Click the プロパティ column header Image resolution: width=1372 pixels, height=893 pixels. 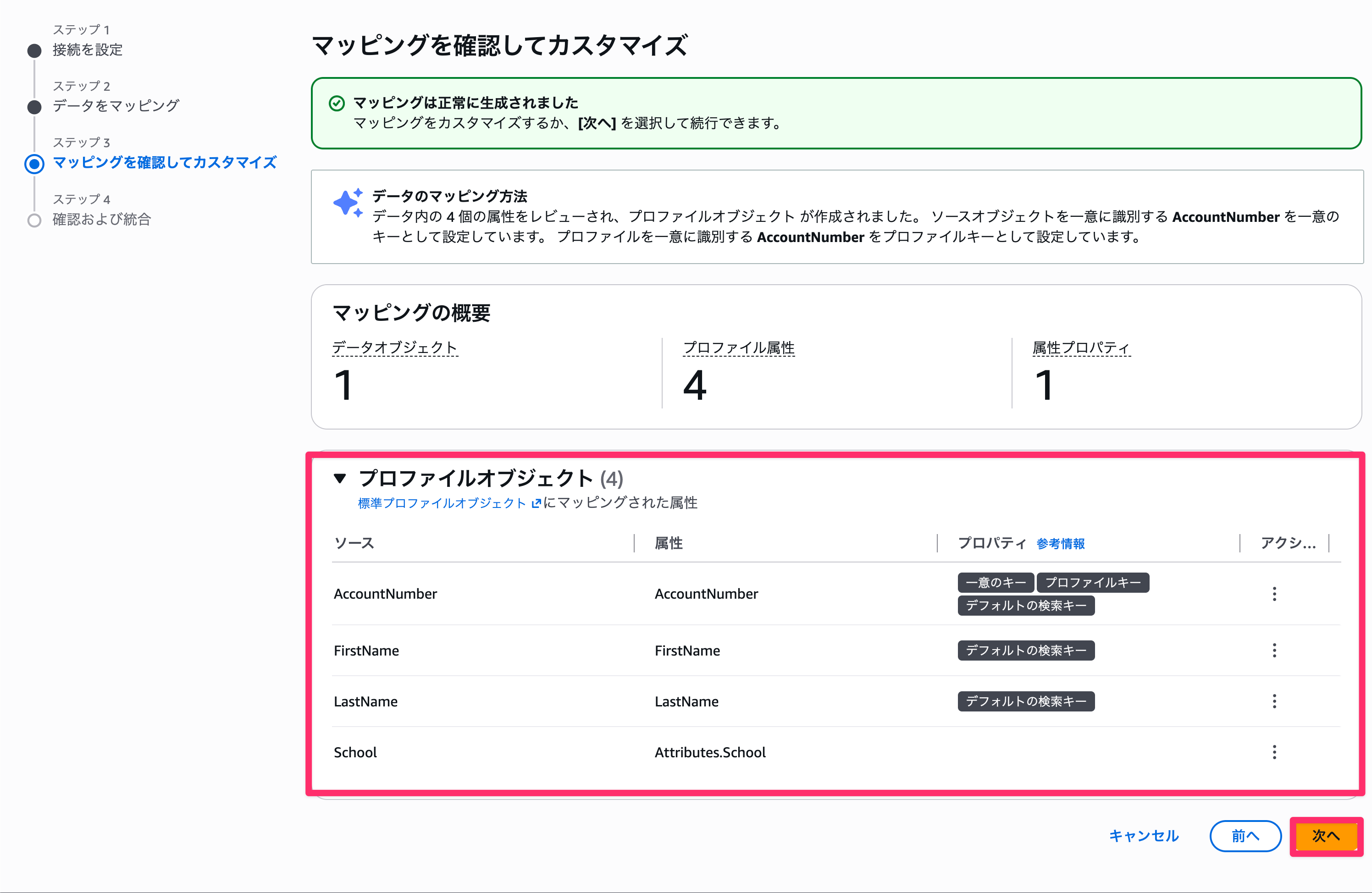pos(991,543)
